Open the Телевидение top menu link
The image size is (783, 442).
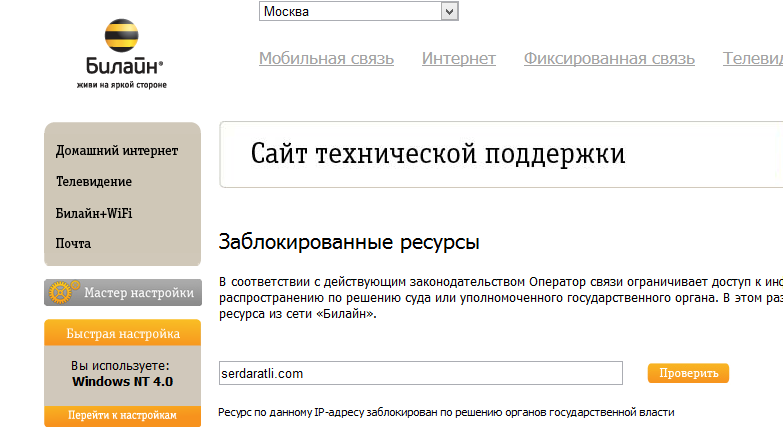753,58
